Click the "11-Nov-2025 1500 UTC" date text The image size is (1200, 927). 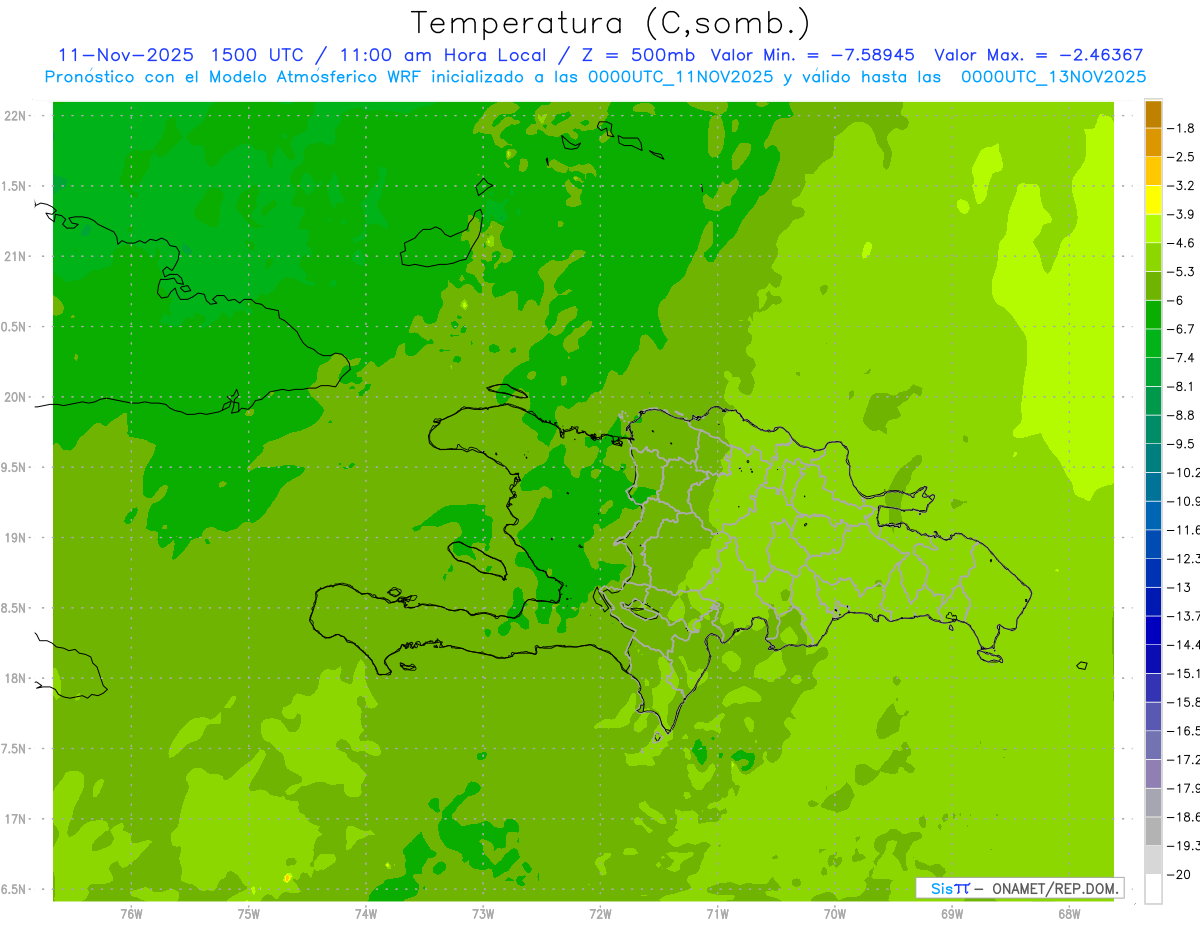181,55
